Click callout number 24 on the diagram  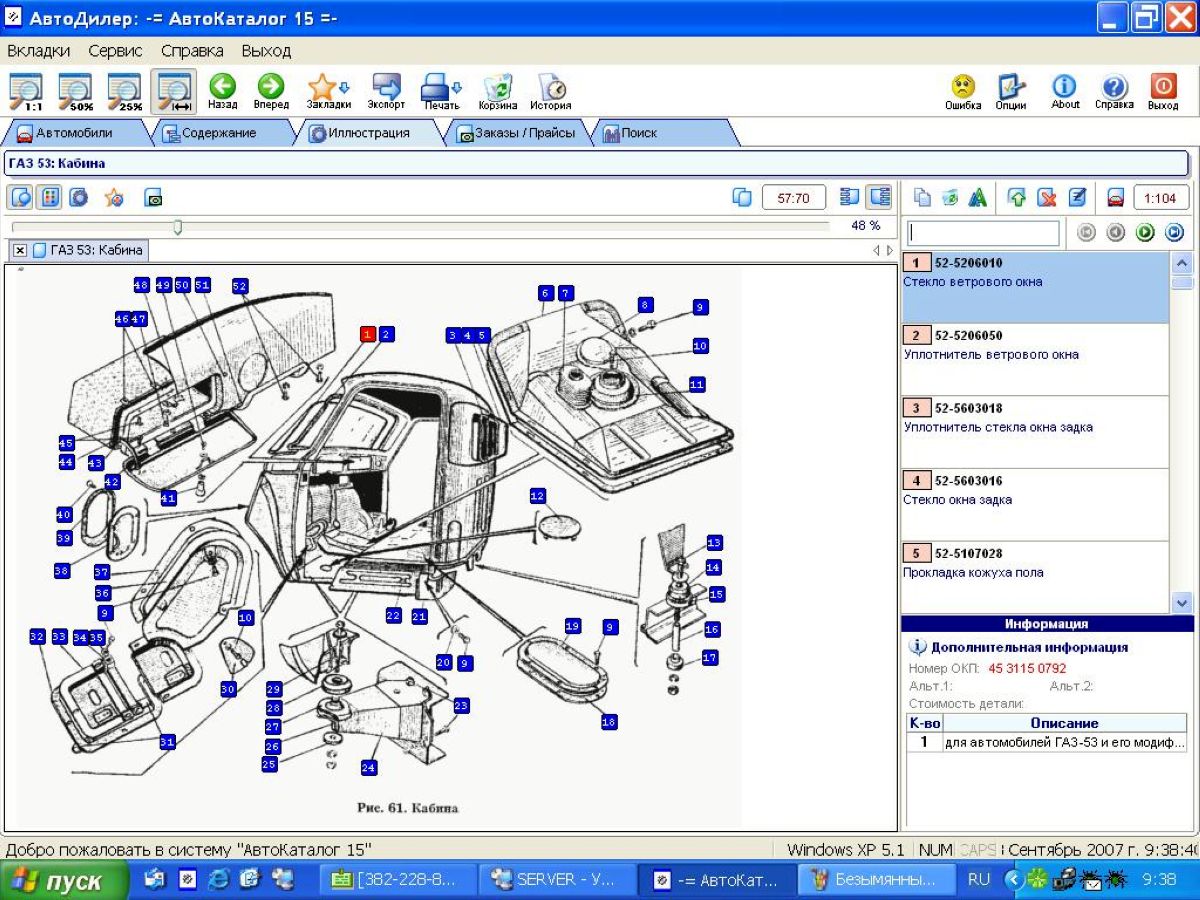click(369, 768)
